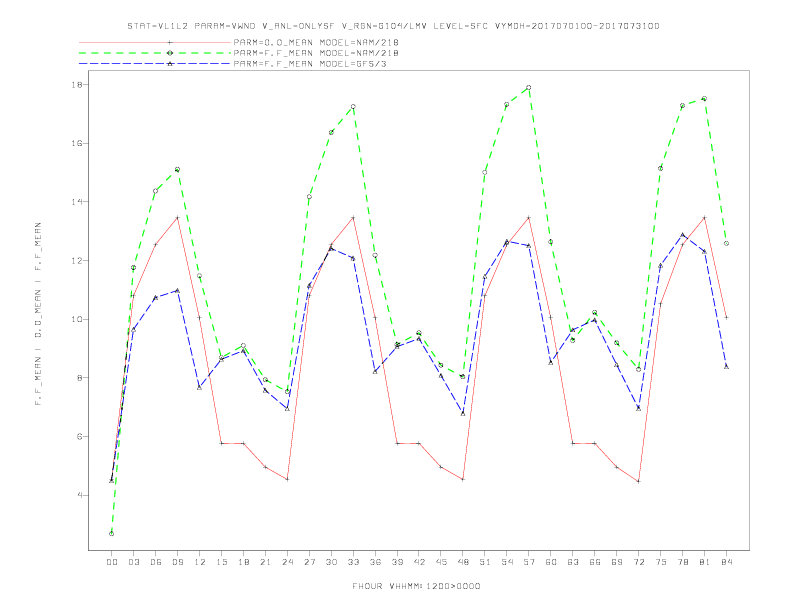This screenshot has height=612, width=792.
Task: Click x-axis tick label 06
Action: pyautogui.click(x=156, y=562)
